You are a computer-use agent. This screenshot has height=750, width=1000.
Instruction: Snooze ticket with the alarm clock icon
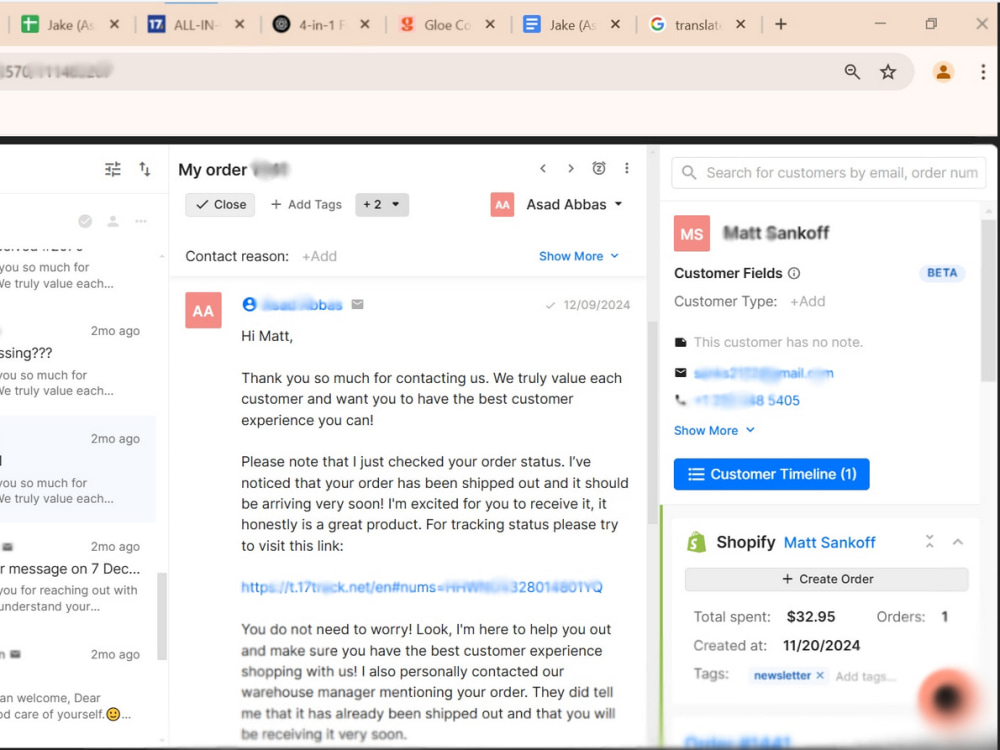pyautogui.click(x=599, y=168)
